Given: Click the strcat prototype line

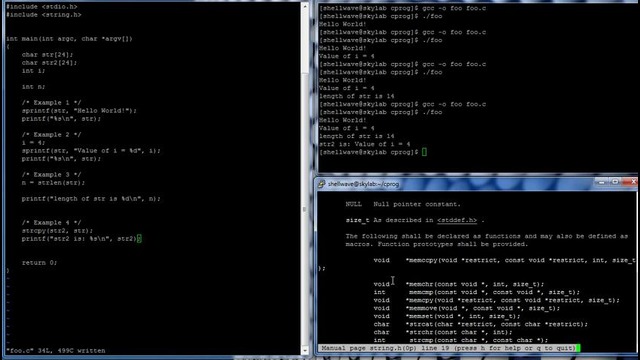Looking at the screenshot, I should pyautogui.click(x=480, y=324).
